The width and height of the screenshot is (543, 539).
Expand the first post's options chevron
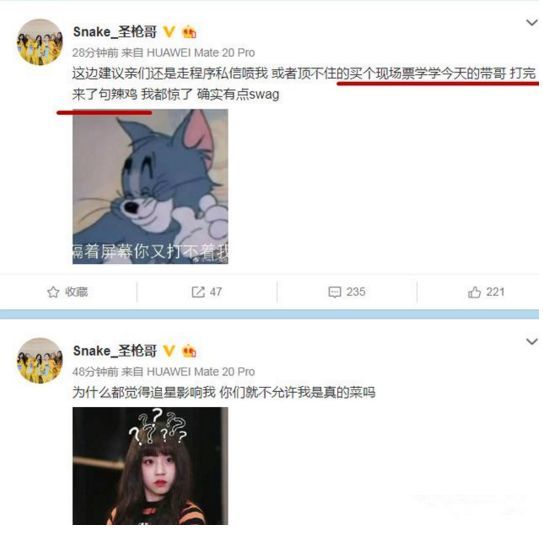(x=532, y=23)
